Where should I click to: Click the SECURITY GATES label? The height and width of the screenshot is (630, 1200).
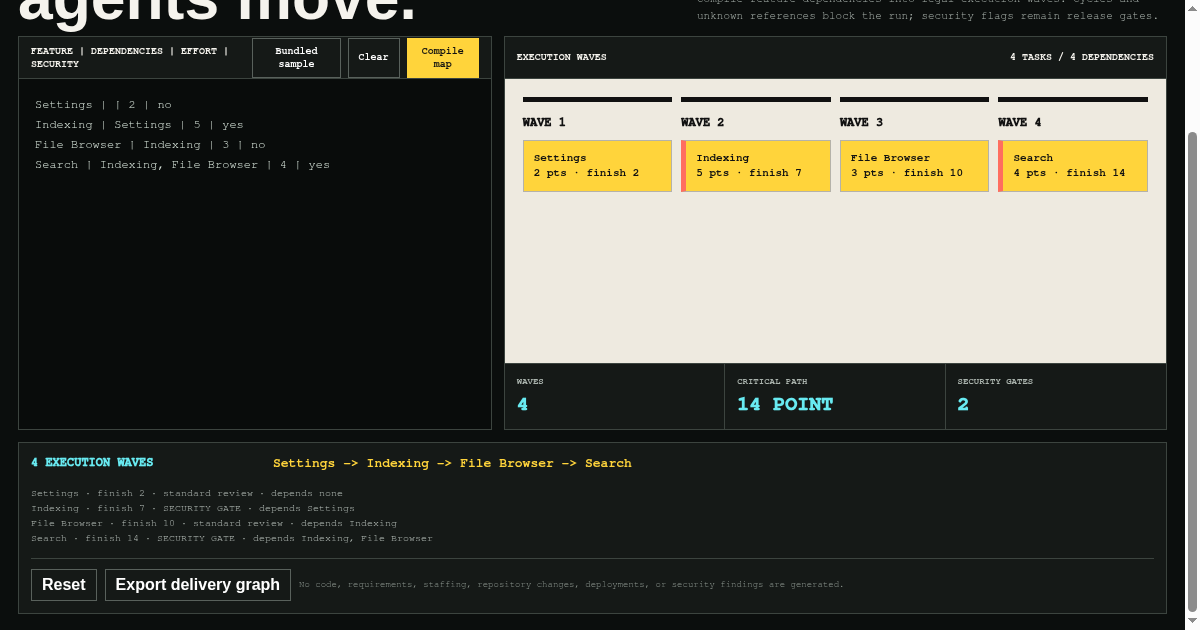[x=995, y=382]
